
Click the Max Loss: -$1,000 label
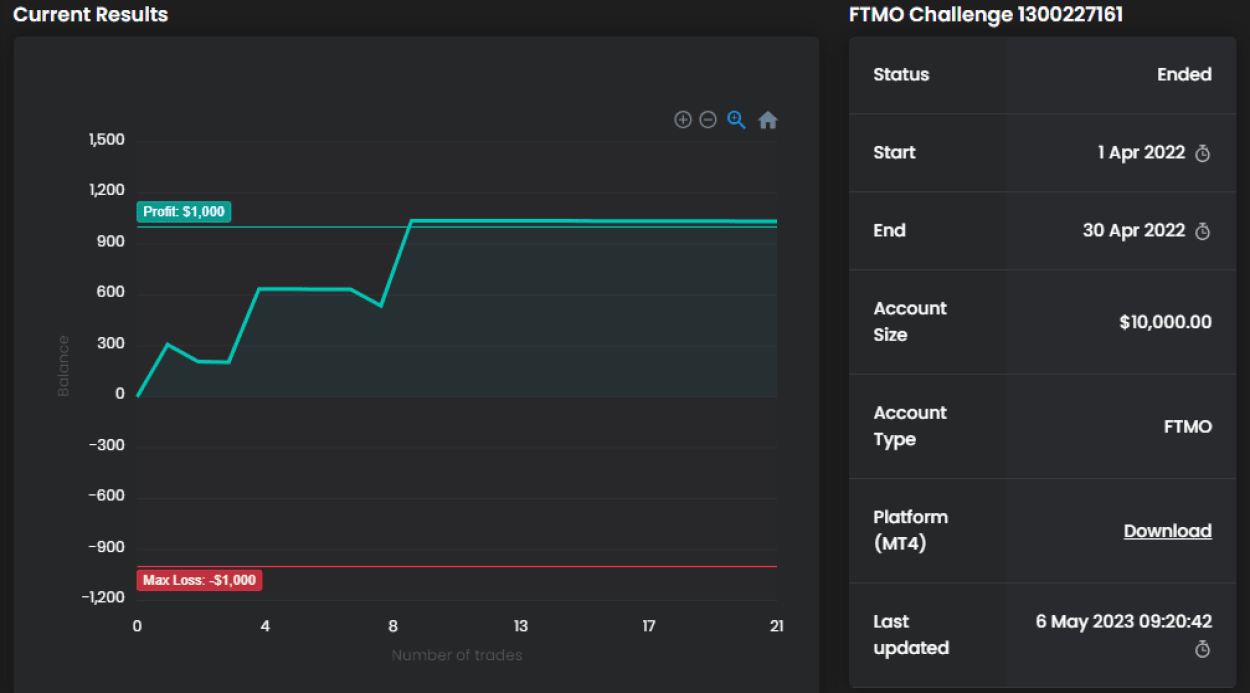pos(199,580)
